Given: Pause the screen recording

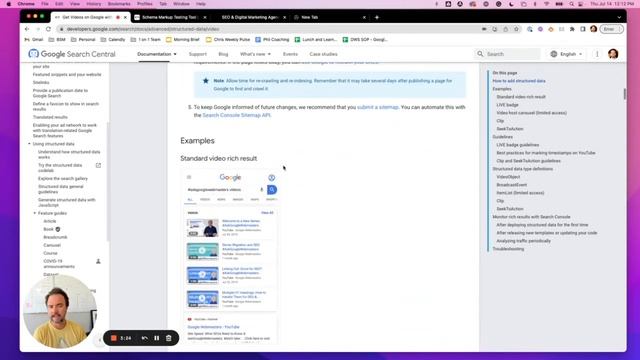Looking at the screenshot, I should tap(157, 338).
